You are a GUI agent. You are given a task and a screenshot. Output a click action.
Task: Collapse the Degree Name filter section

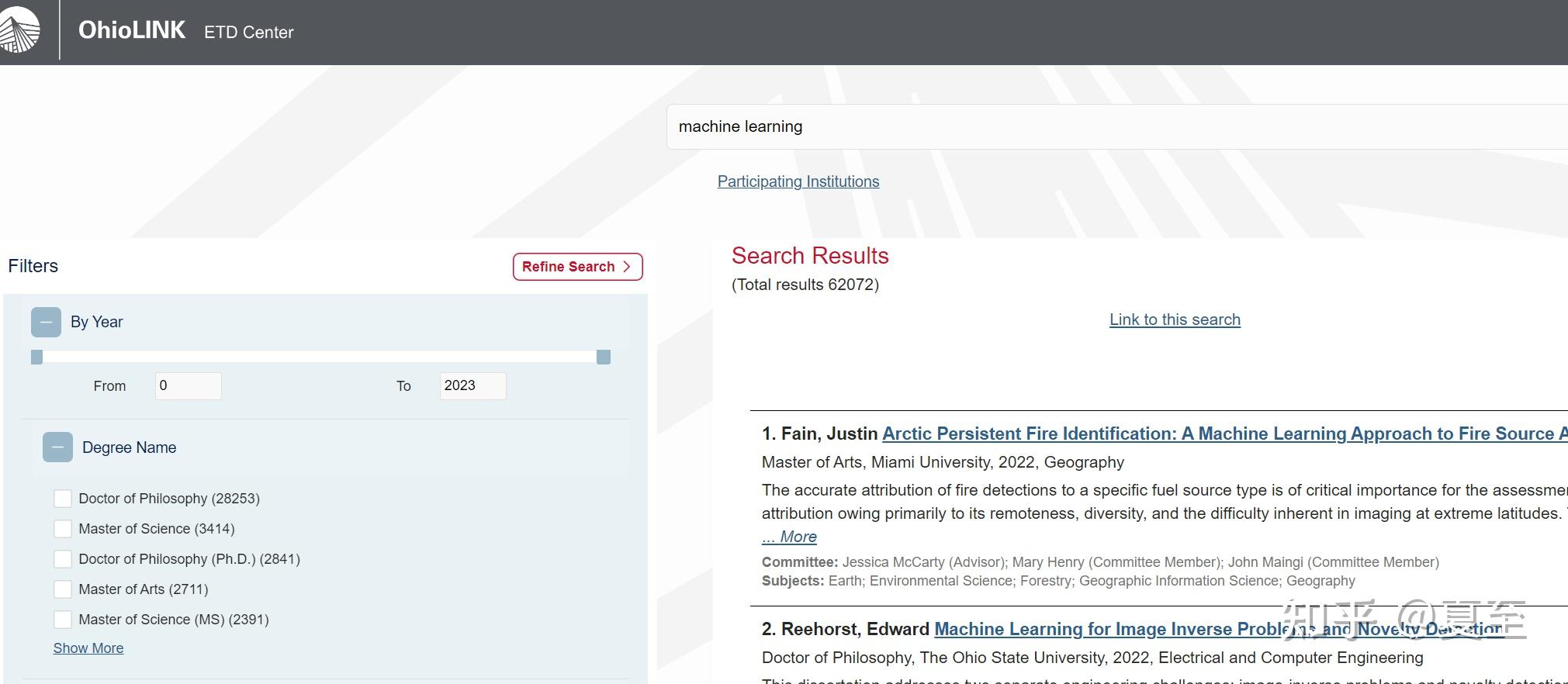(57, 447)
